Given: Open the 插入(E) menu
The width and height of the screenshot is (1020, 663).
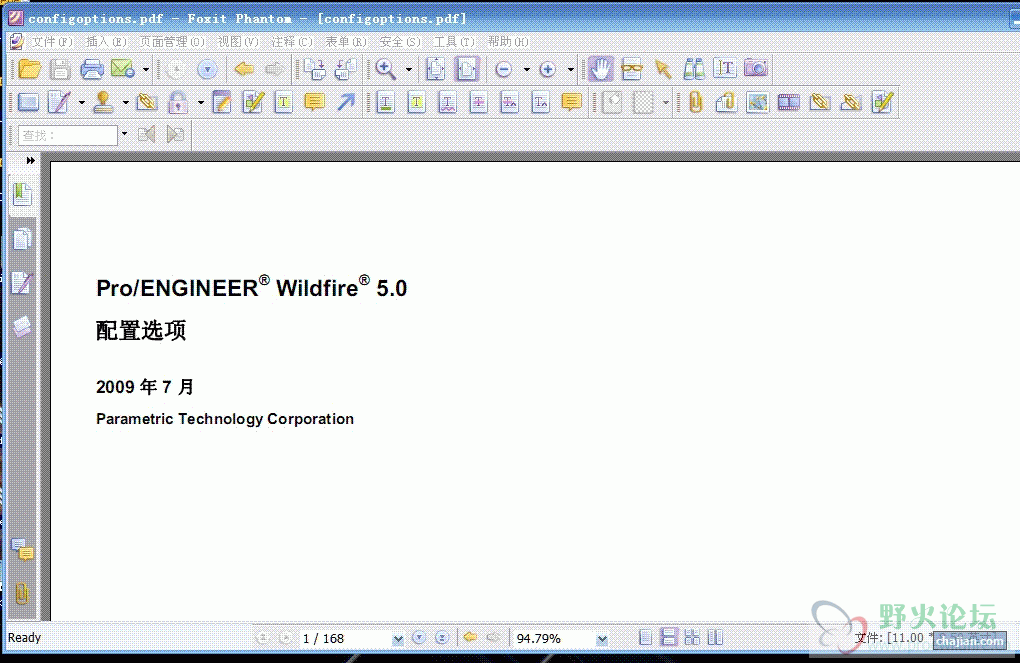Looking at the screenshot, I should [x=106, y=42].
